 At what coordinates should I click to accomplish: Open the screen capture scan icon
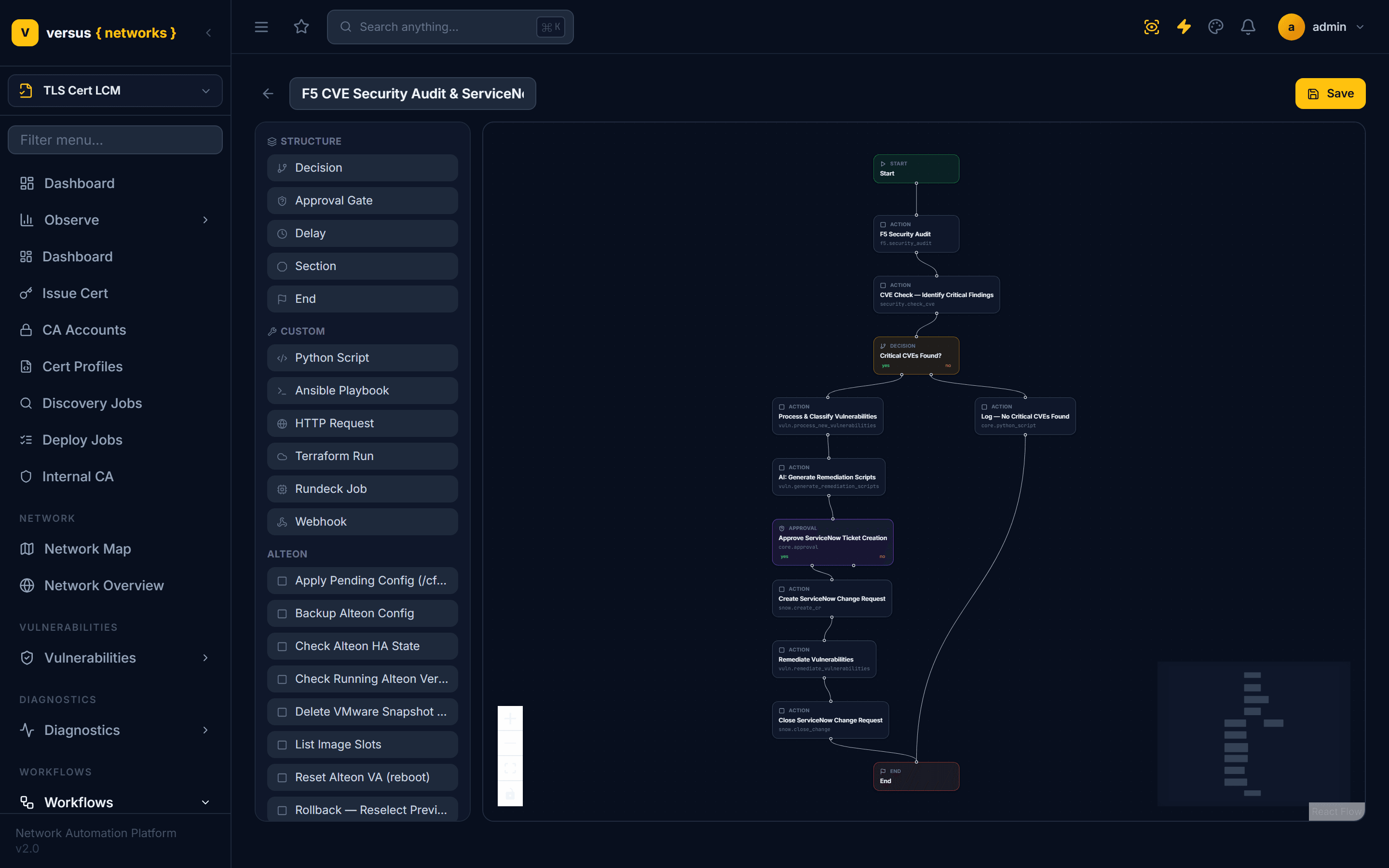click(1151, 27)
